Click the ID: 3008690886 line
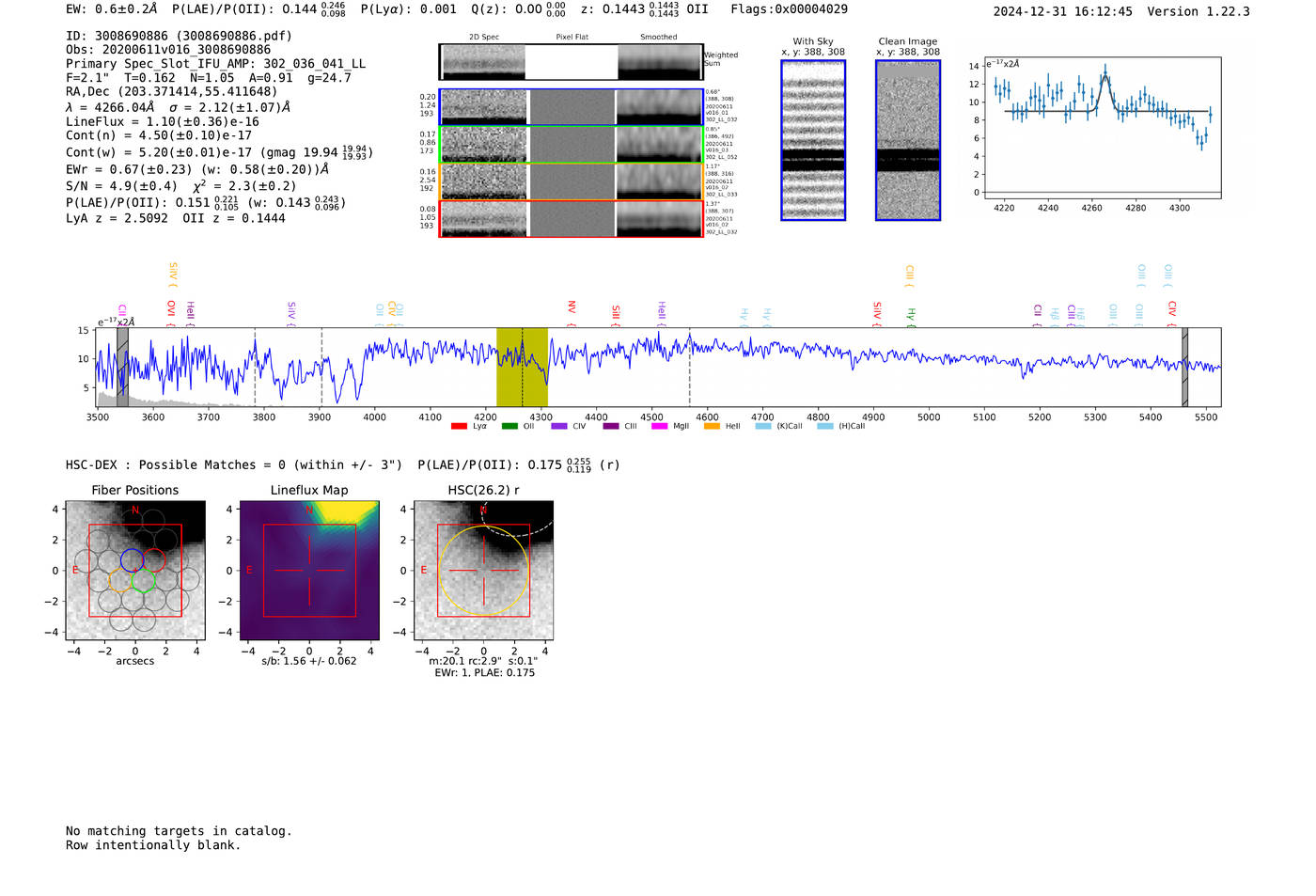 (179, 36)
